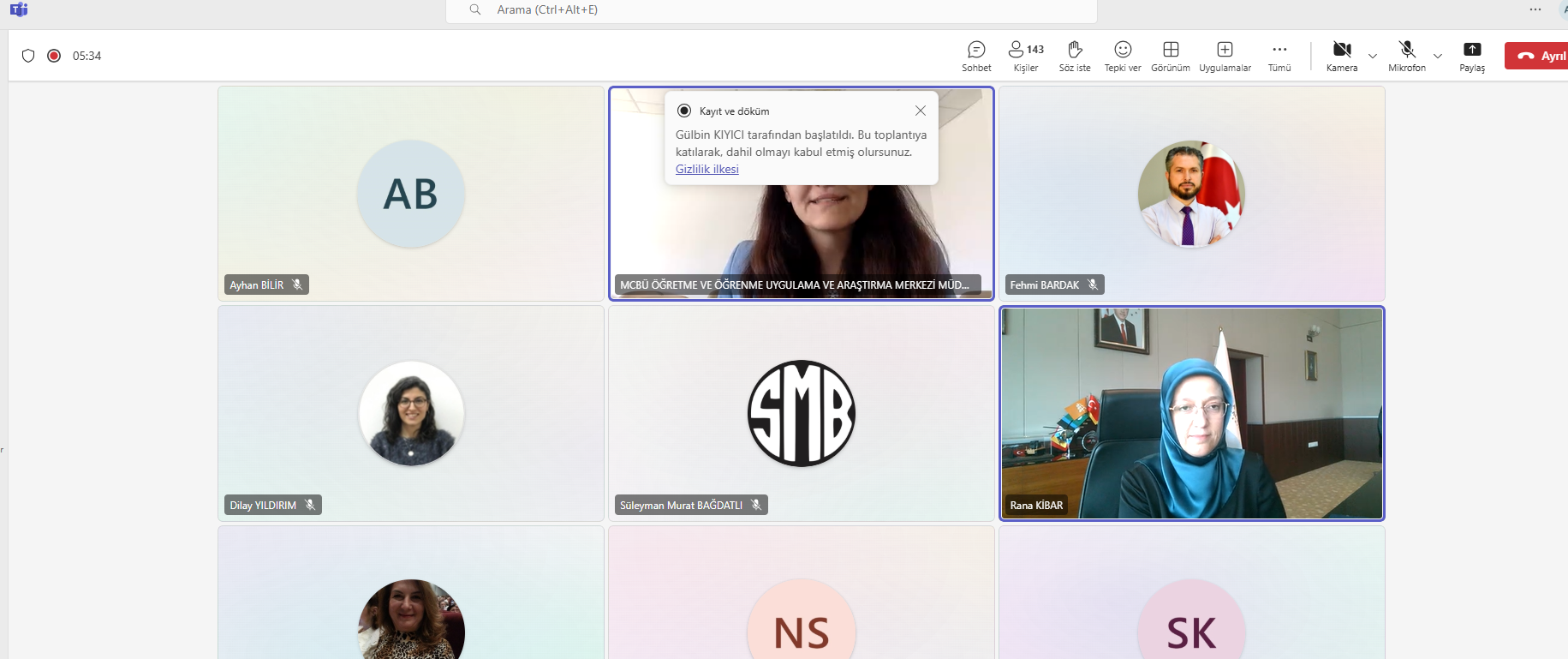Select the NS participant avatar
The height and width of the screenshot is (659, 1568).
(x=802, y=620)
